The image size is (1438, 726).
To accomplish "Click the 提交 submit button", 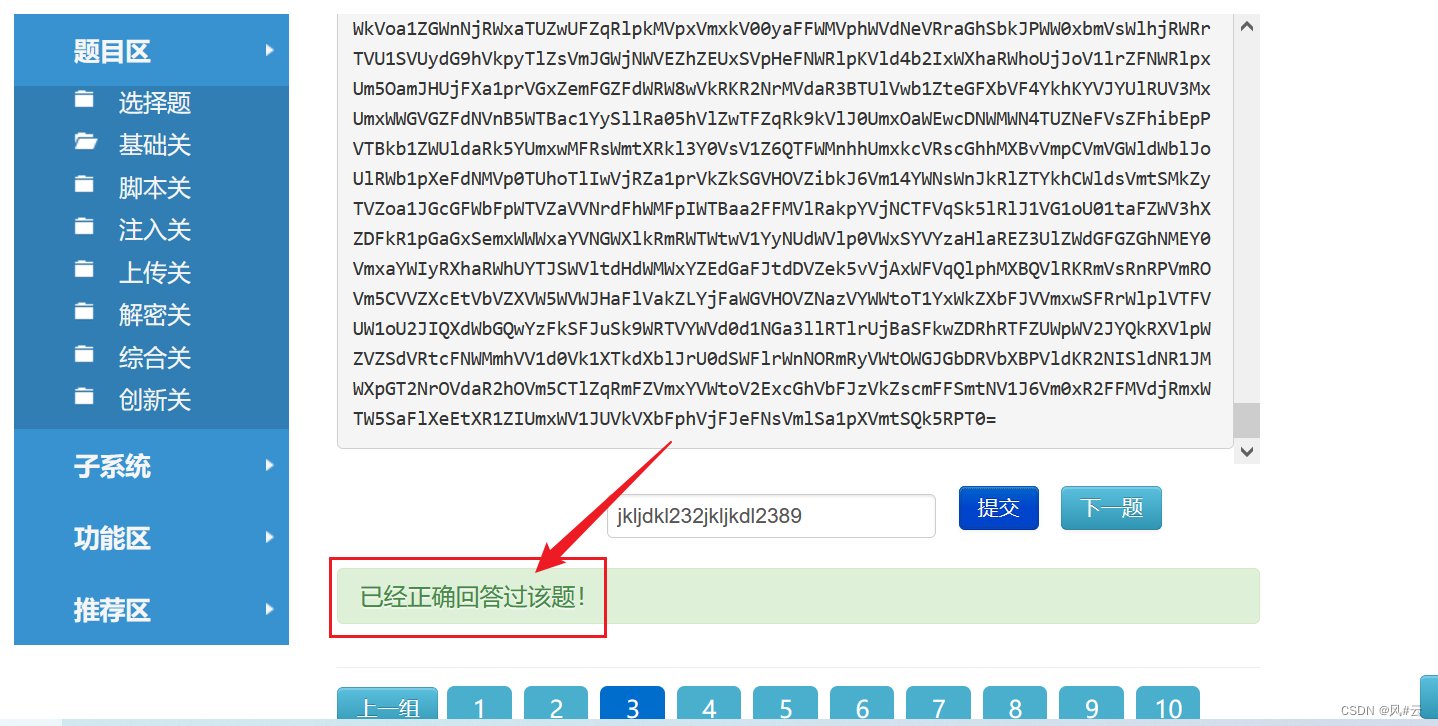I will coord(999,508).
